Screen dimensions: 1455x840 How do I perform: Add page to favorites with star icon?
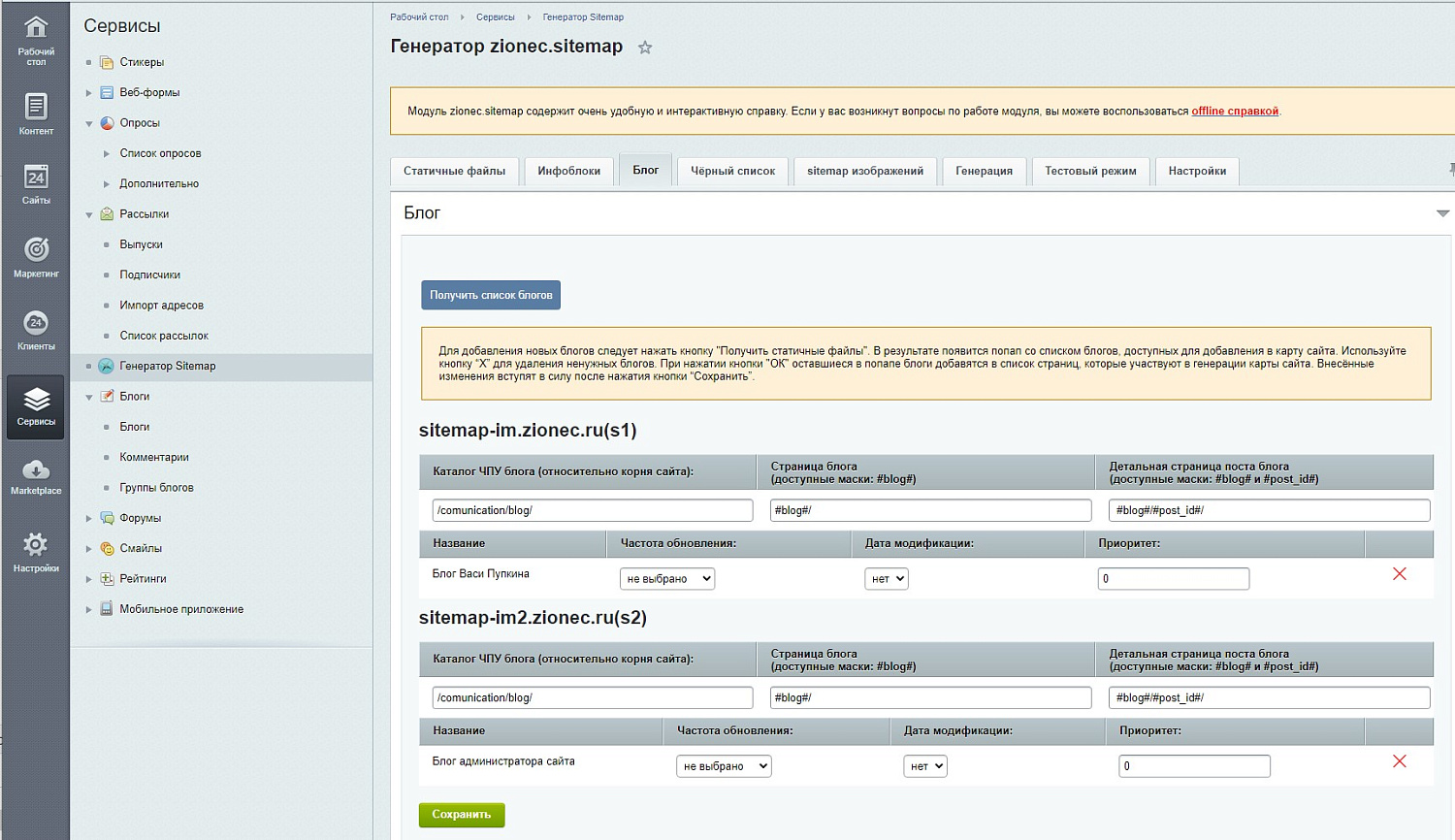click(645, 48)
